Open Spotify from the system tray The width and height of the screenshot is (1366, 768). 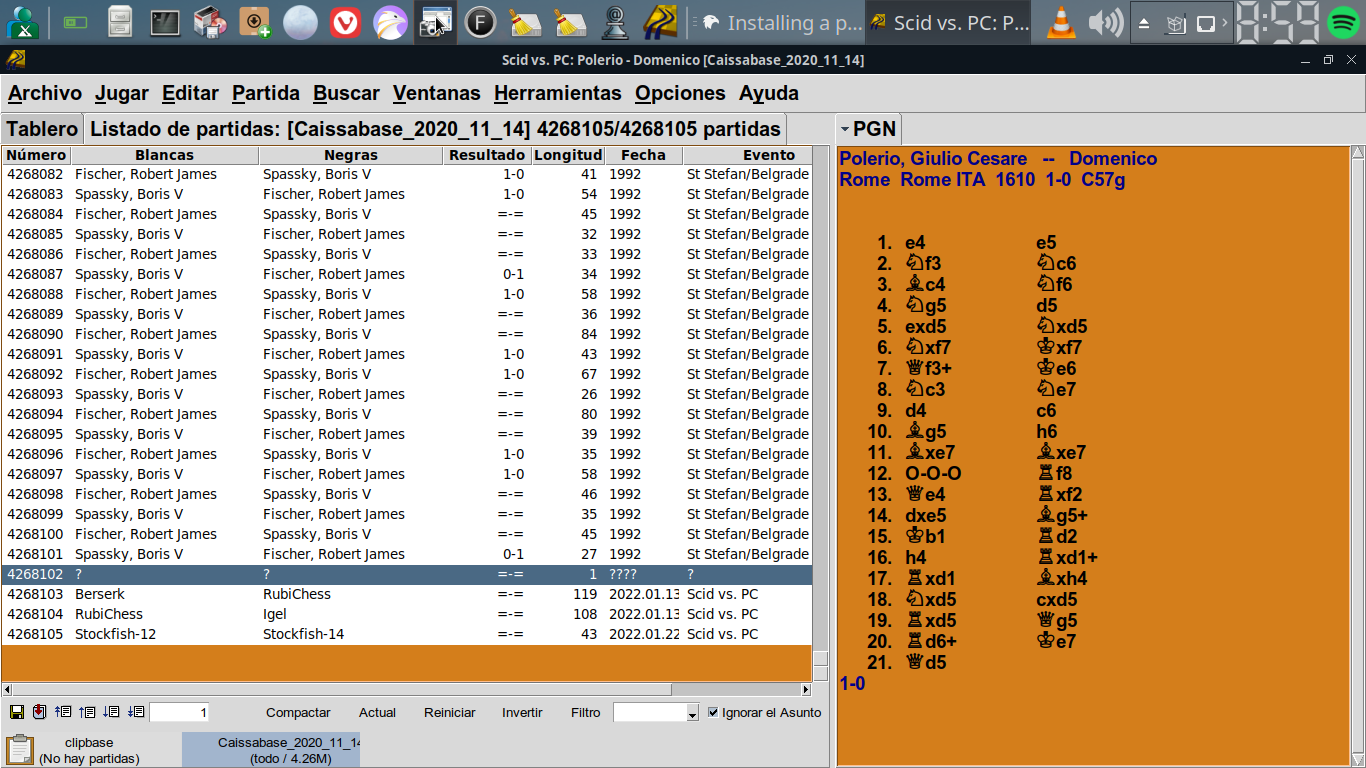point(1343,22)
